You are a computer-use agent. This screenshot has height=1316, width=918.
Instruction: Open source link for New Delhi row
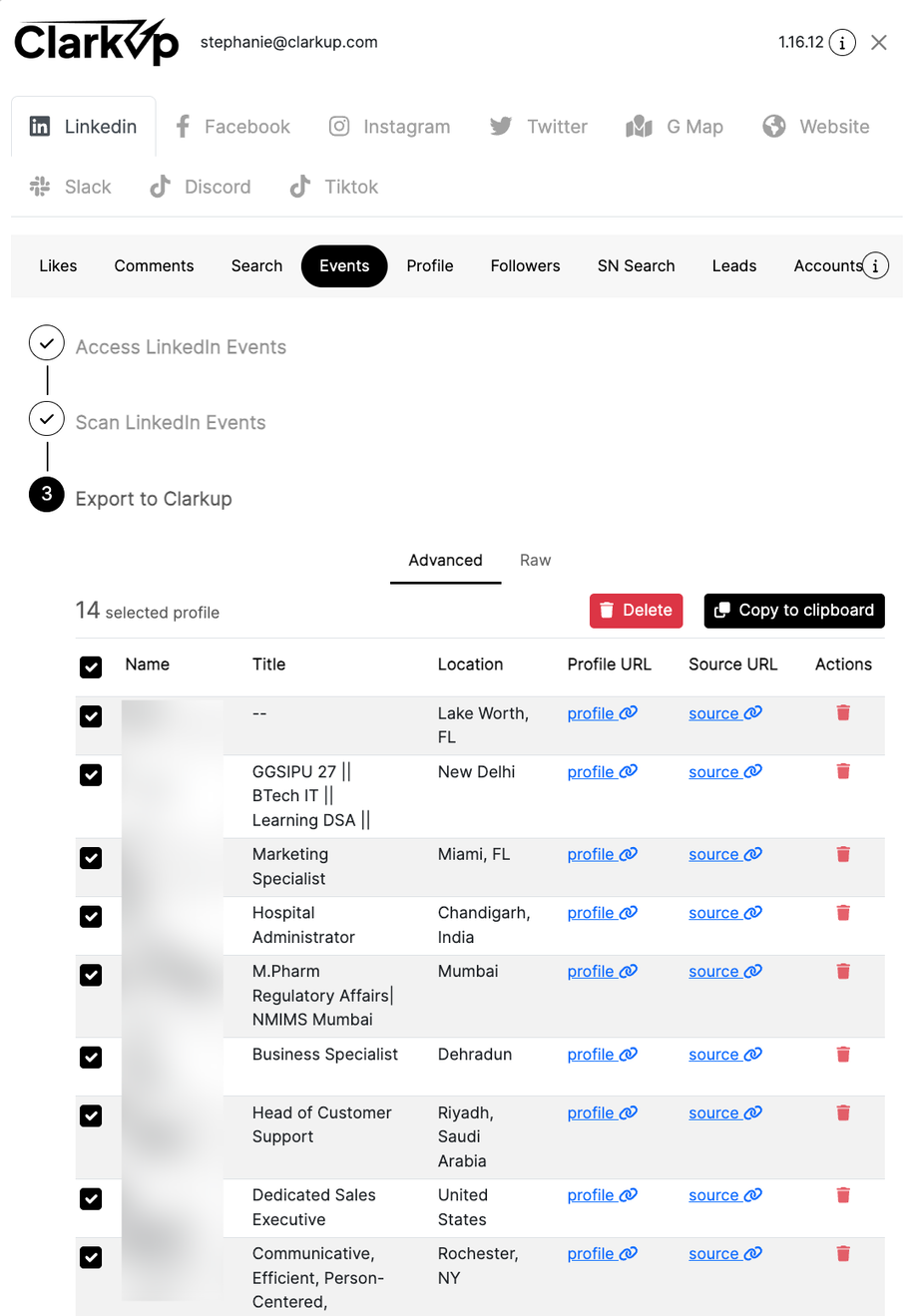pos(724,772)
